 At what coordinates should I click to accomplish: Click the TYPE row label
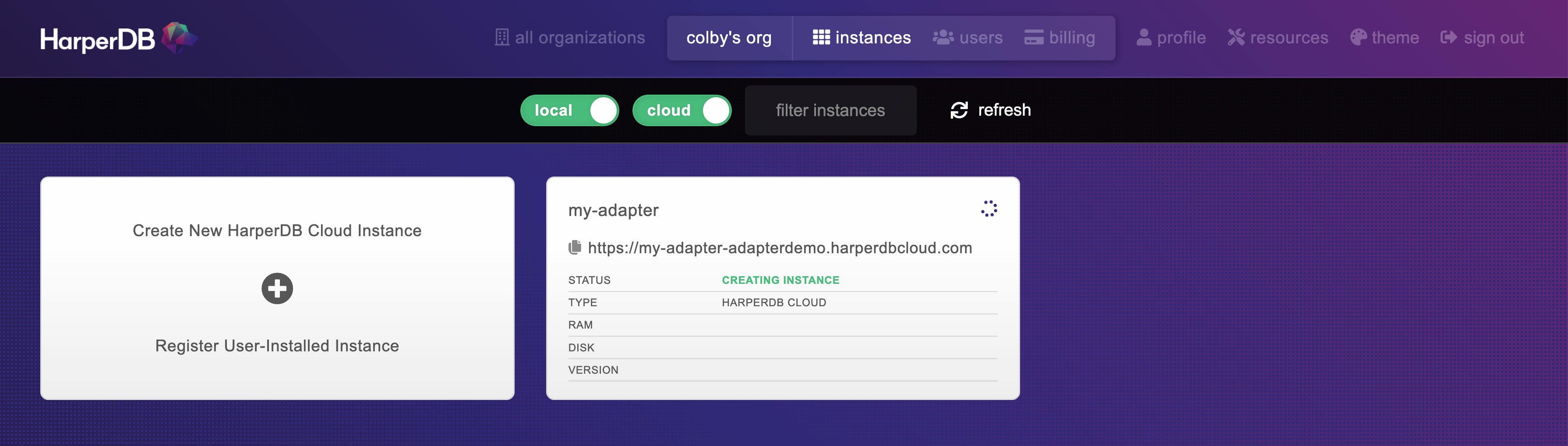[x=583, y=302]
